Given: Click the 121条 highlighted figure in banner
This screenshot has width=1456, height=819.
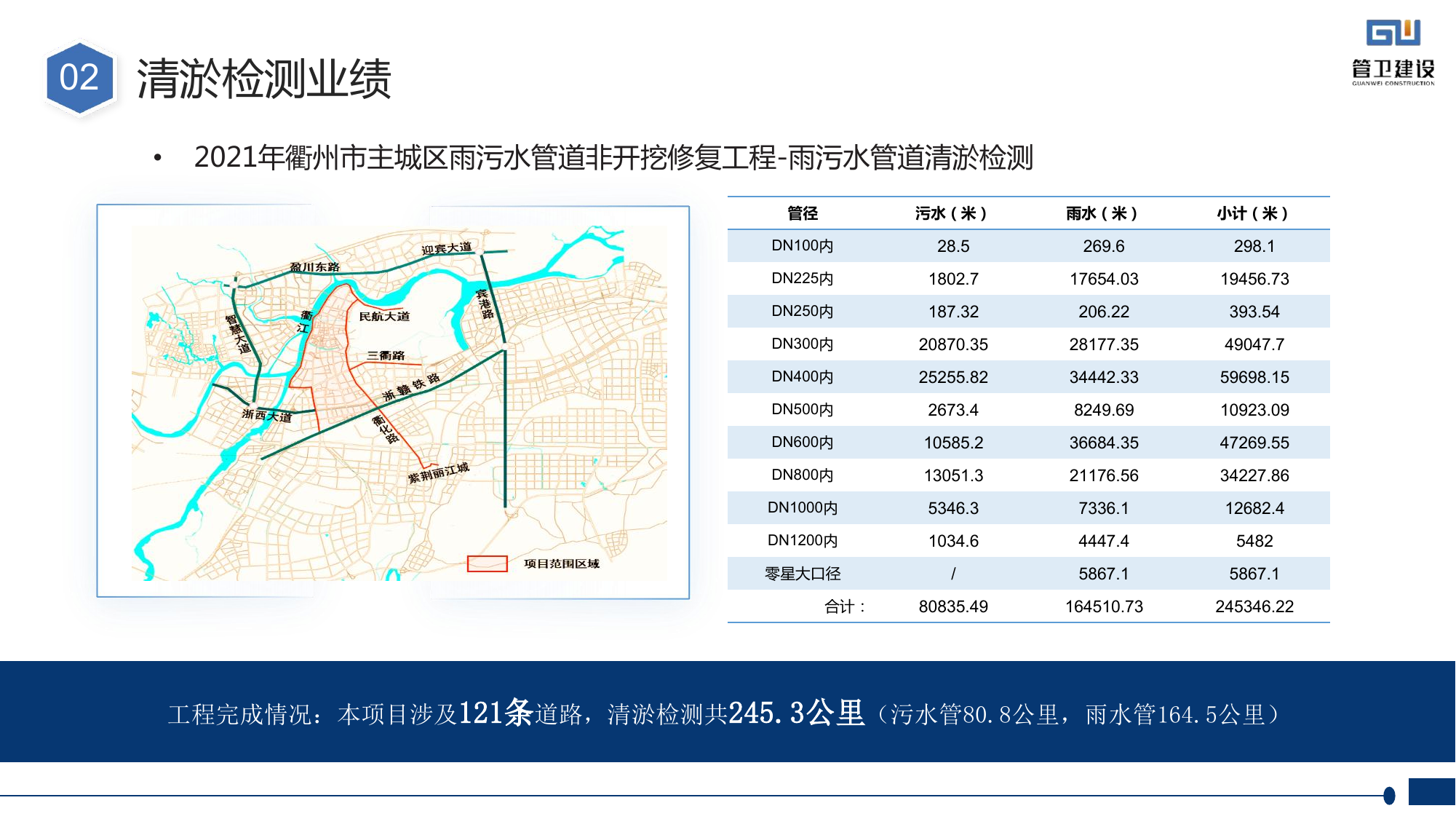Looking at the screenshot, I should point(496,713).
